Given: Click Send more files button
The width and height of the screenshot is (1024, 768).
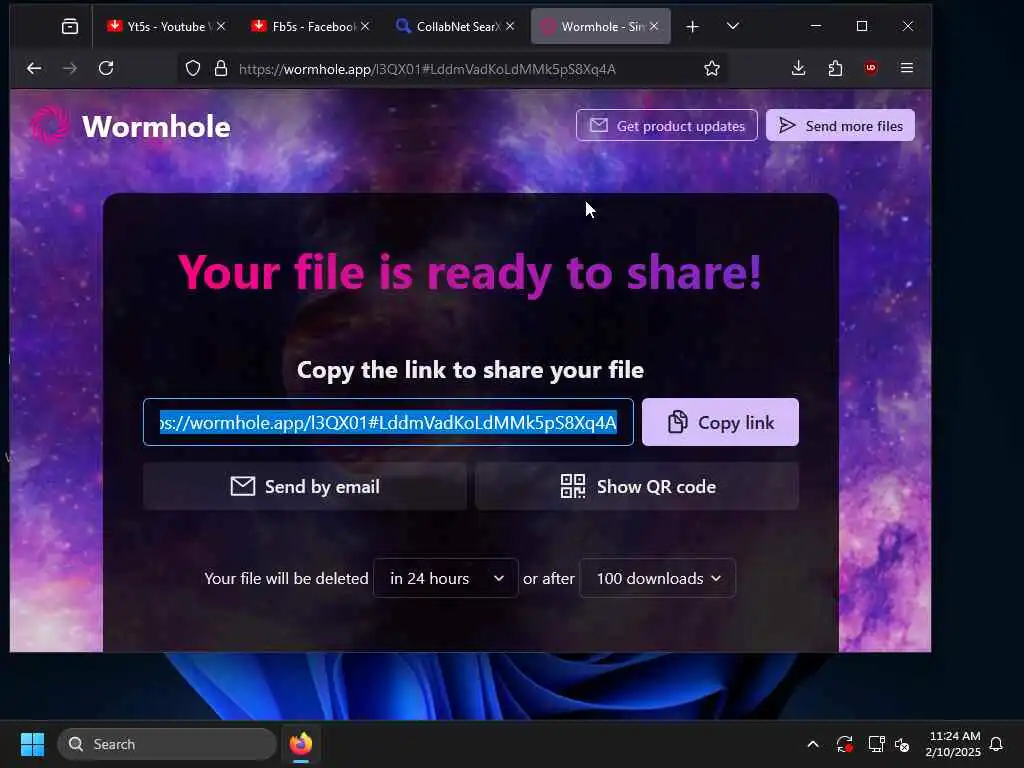Looking at the screenshot, I should (x=840, y=125).
